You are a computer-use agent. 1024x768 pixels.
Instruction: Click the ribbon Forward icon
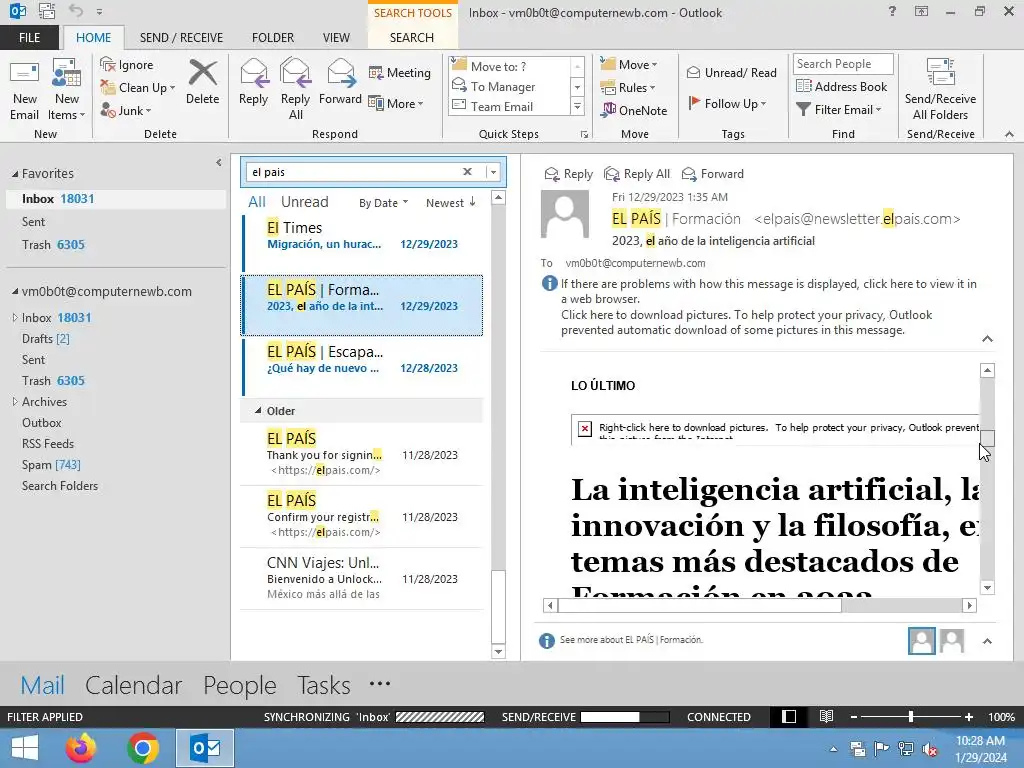pyautogui.click(x=340, y=82)
